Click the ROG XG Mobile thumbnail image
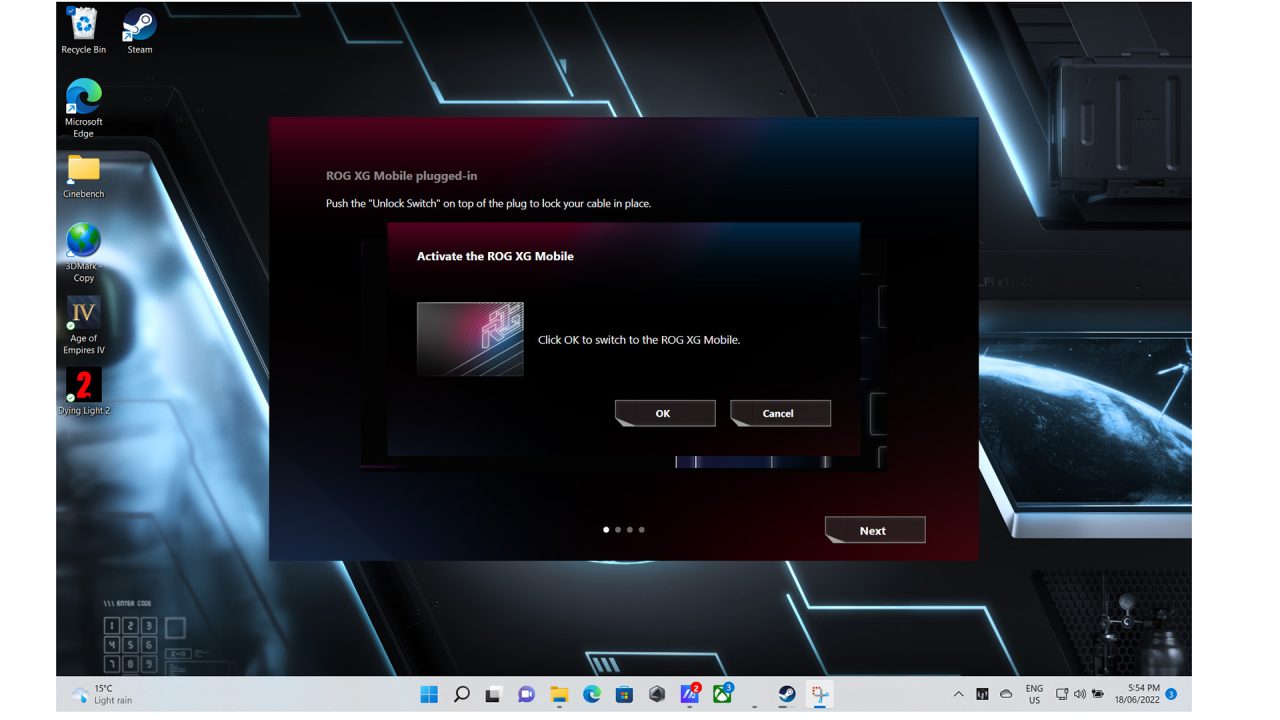The height and width of the screenshot is (720, 1280). (x=470, y=339)
